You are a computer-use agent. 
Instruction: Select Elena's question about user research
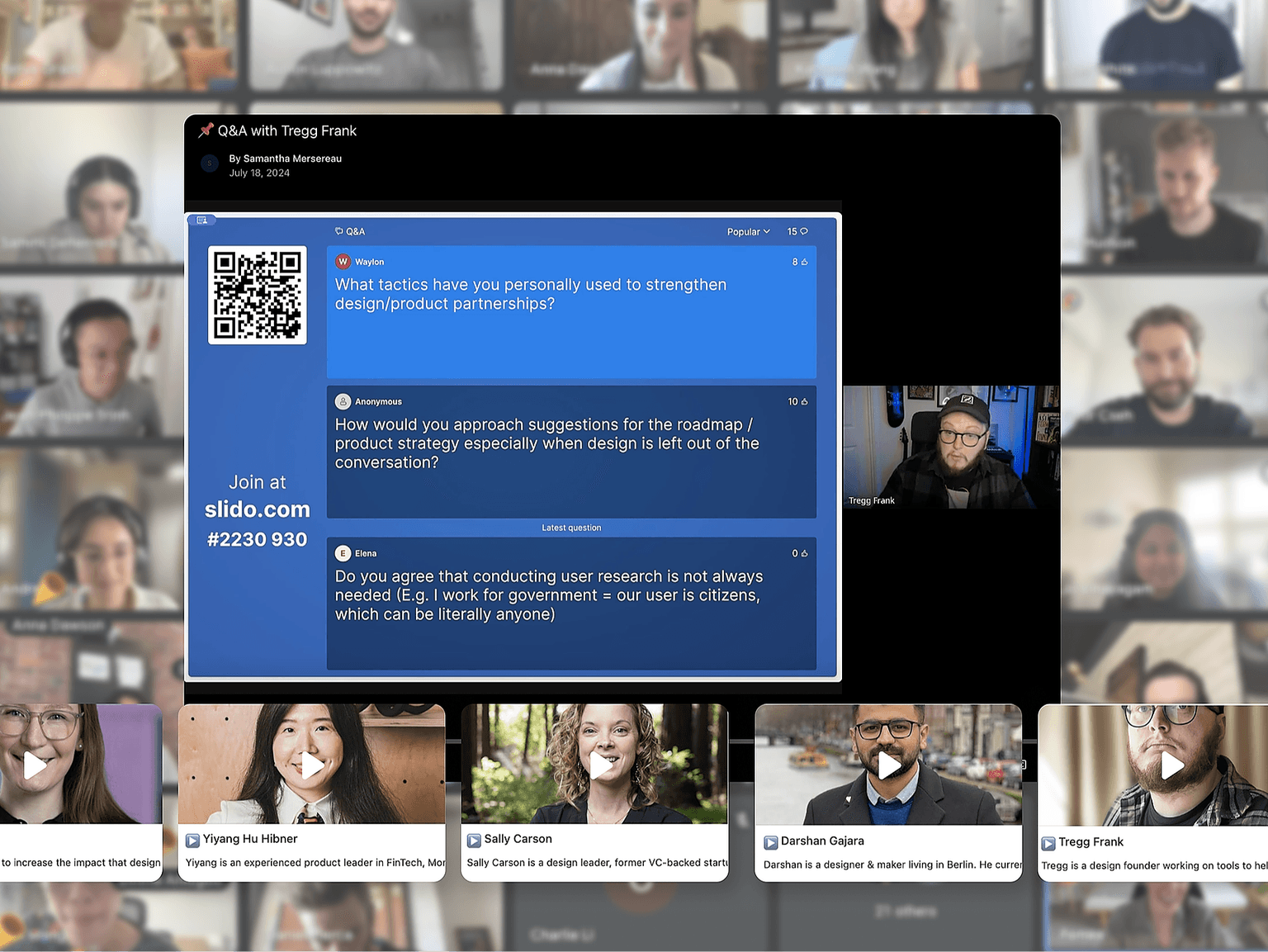coord(571,604)
